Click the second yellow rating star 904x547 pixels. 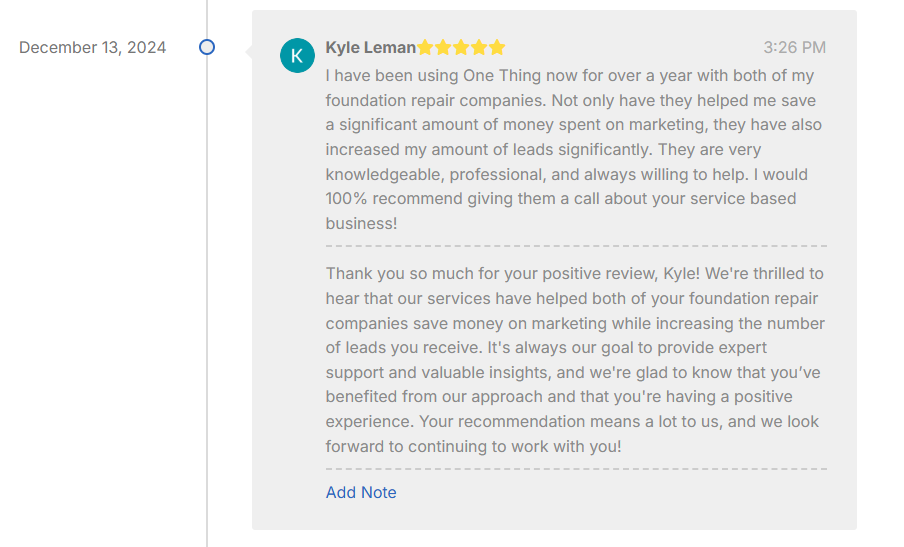click(443, 48)
